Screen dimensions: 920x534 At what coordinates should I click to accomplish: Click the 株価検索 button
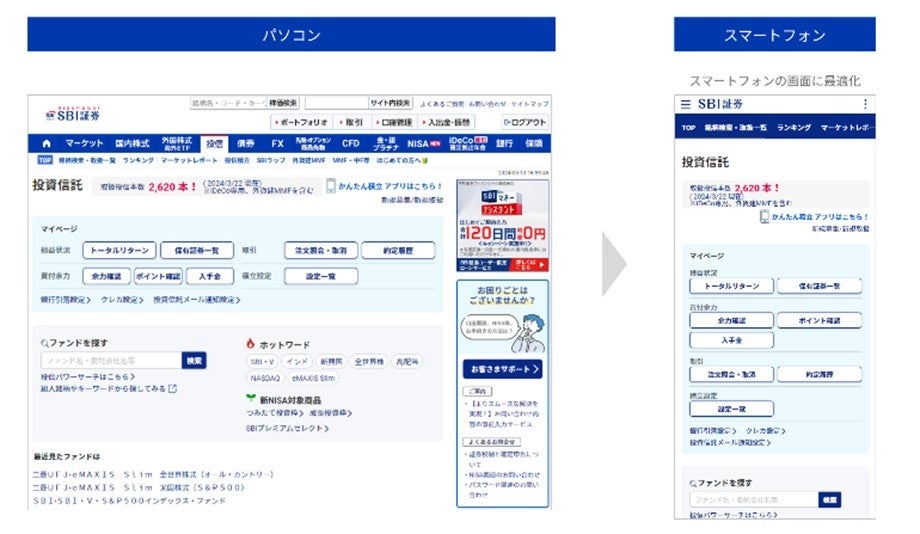(283, 103)
